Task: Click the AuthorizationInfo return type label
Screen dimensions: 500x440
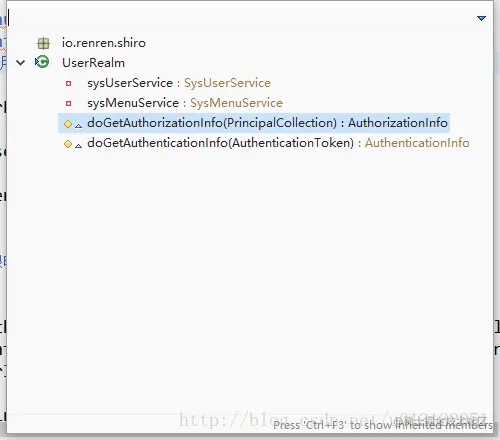Action: (x=398, y=123)
